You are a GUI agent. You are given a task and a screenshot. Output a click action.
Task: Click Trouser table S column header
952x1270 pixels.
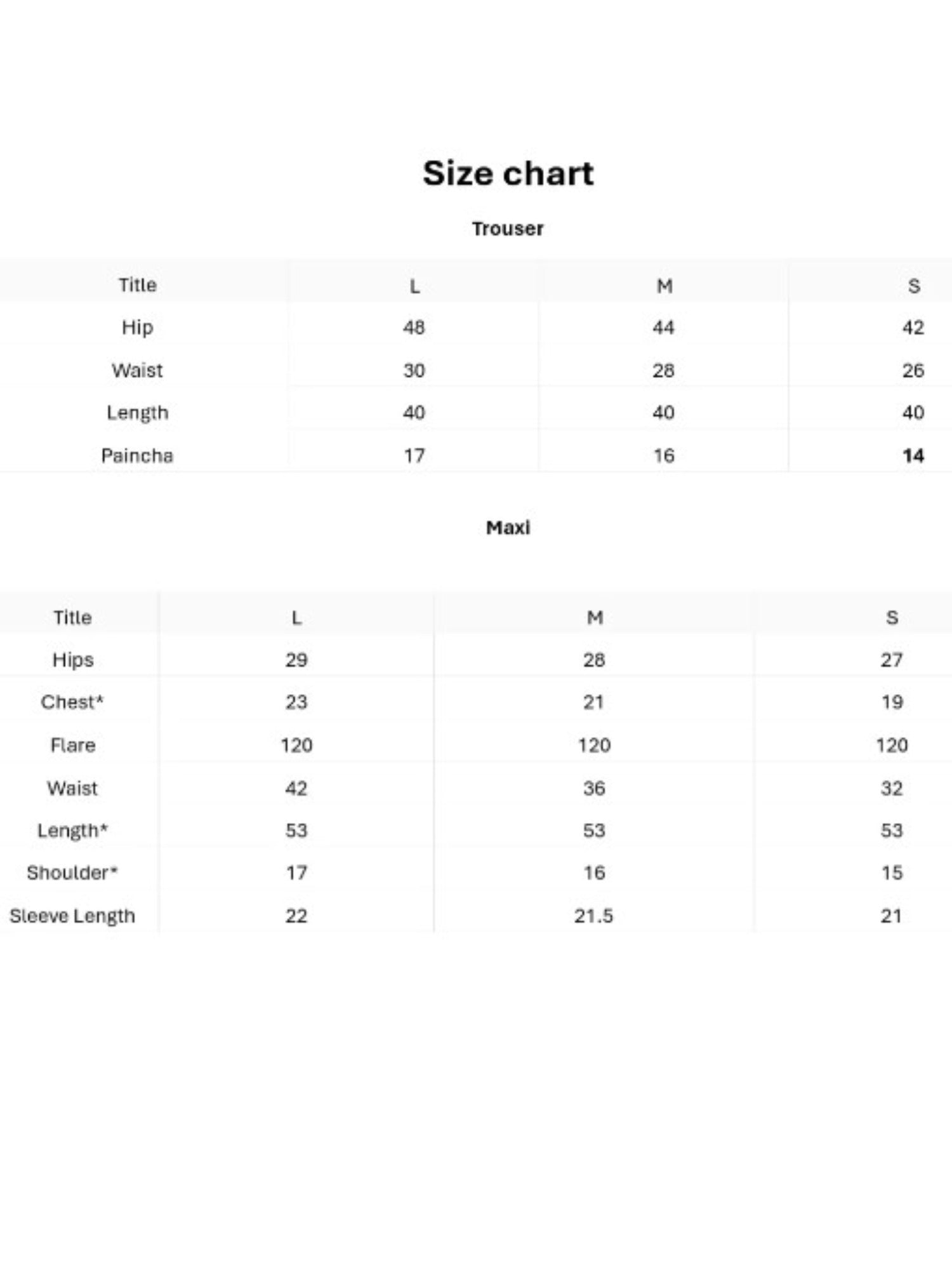913,286
